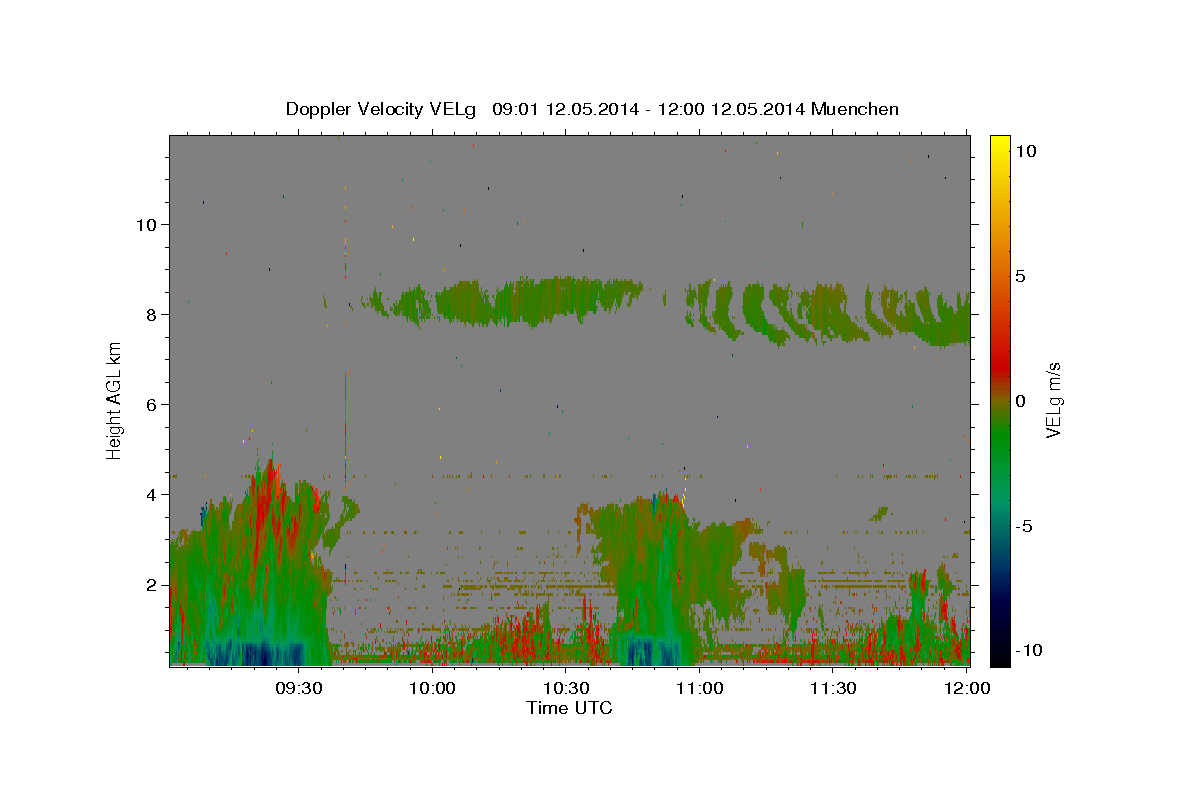Click the 'VELg m/s' colorbar label
The image size is (1200, 800).
tap(1053, 400)
